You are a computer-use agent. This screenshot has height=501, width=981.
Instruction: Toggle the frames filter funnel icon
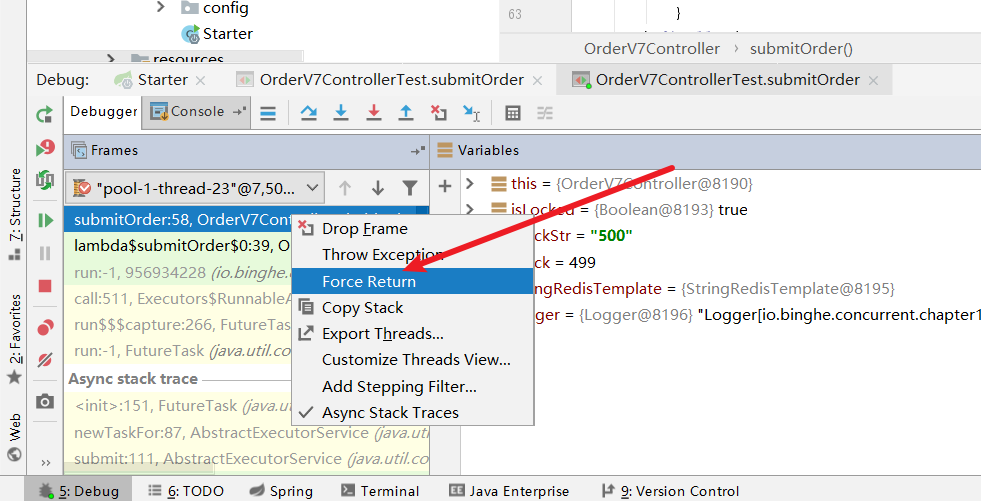click(409, 187)
